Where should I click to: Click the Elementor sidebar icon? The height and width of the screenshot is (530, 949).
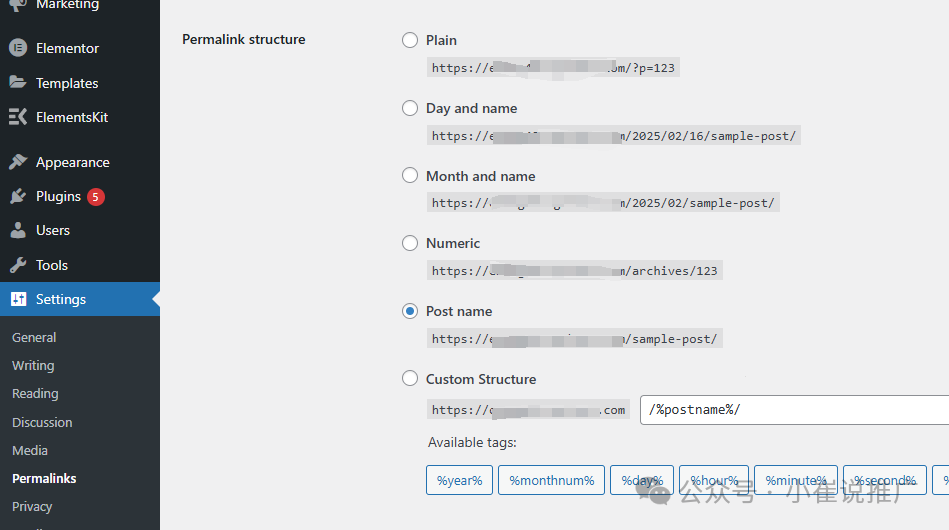(18, 48)
